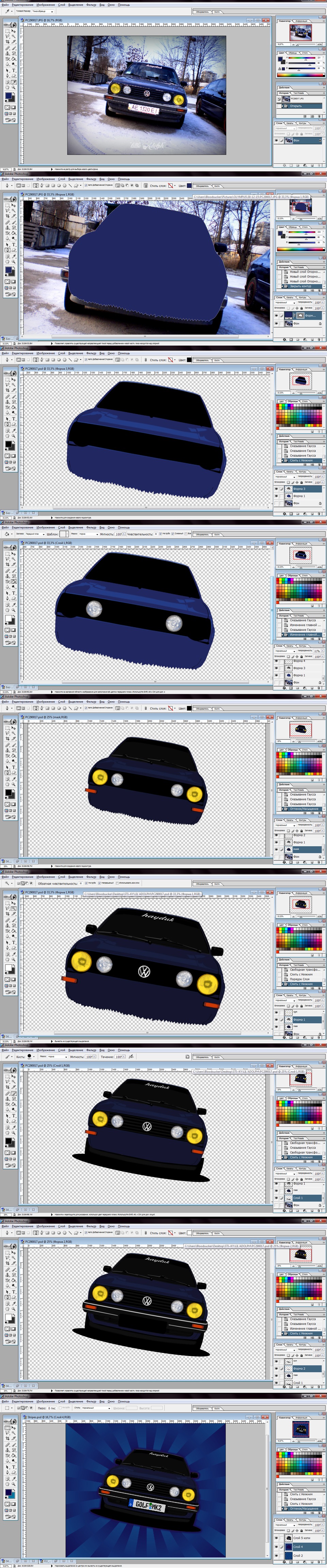Open the layer blend mode dropdown in PC290017.JPG @ 16,7% screenshot
The height and width of the screenshot is (1568, 327).
pos(285,128)
